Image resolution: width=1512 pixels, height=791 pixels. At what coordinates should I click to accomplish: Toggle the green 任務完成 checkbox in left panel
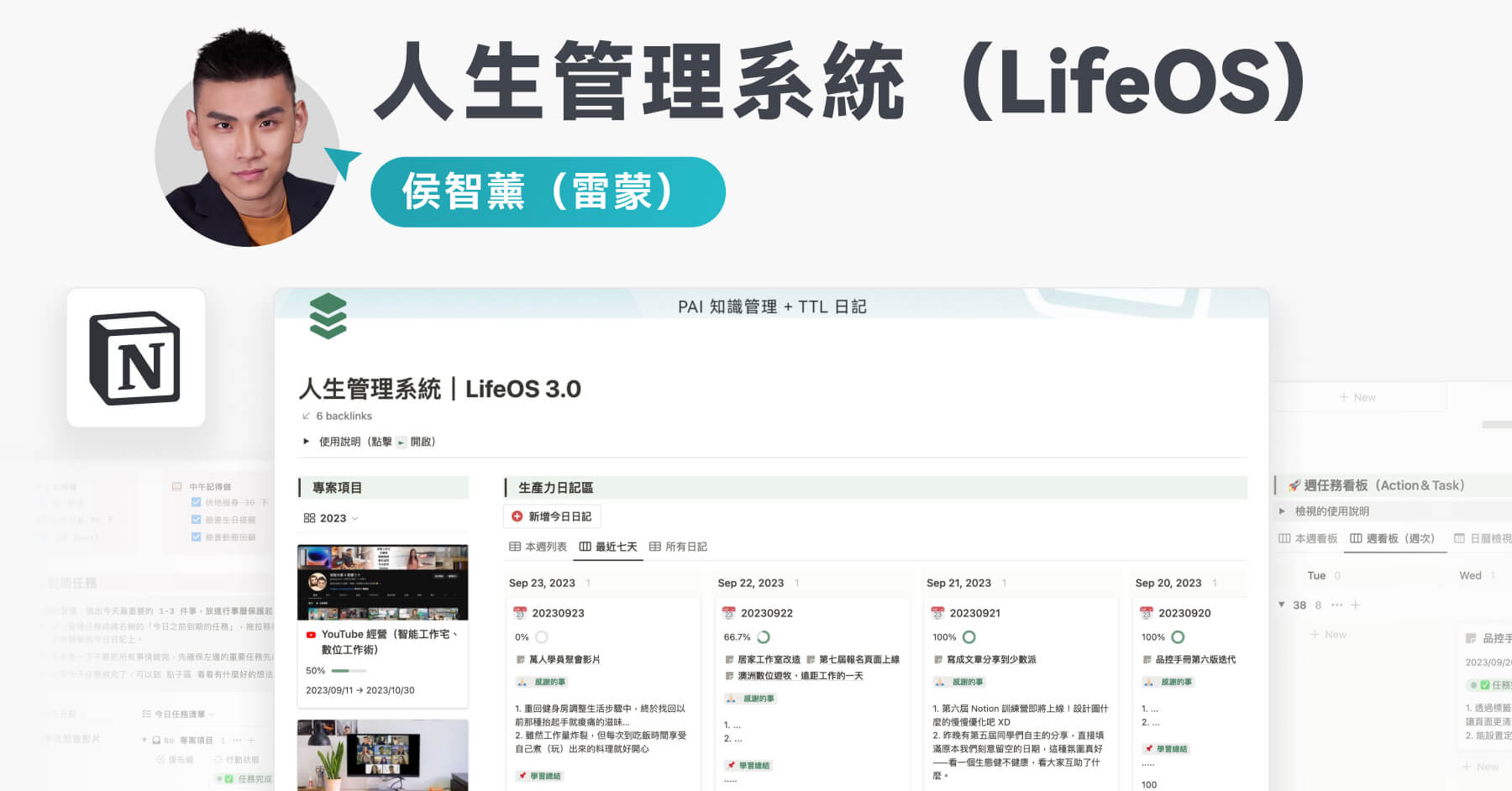coord(228,778)
